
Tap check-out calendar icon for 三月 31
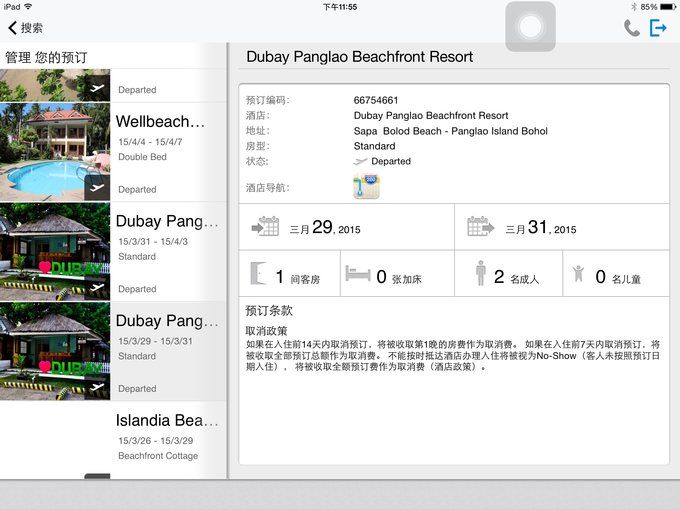tap(481, 226)
